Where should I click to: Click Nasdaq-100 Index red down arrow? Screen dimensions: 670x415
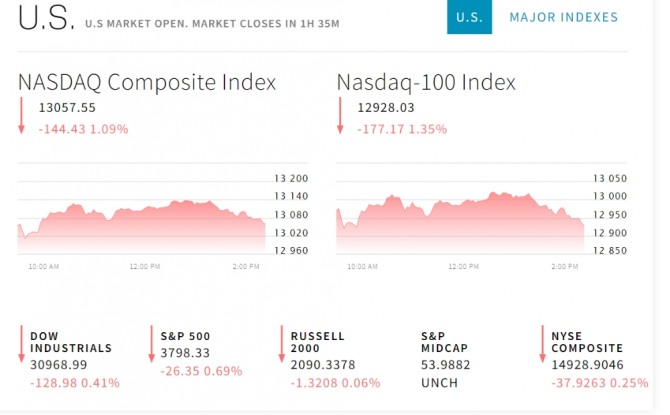click(x=340, y=117)
